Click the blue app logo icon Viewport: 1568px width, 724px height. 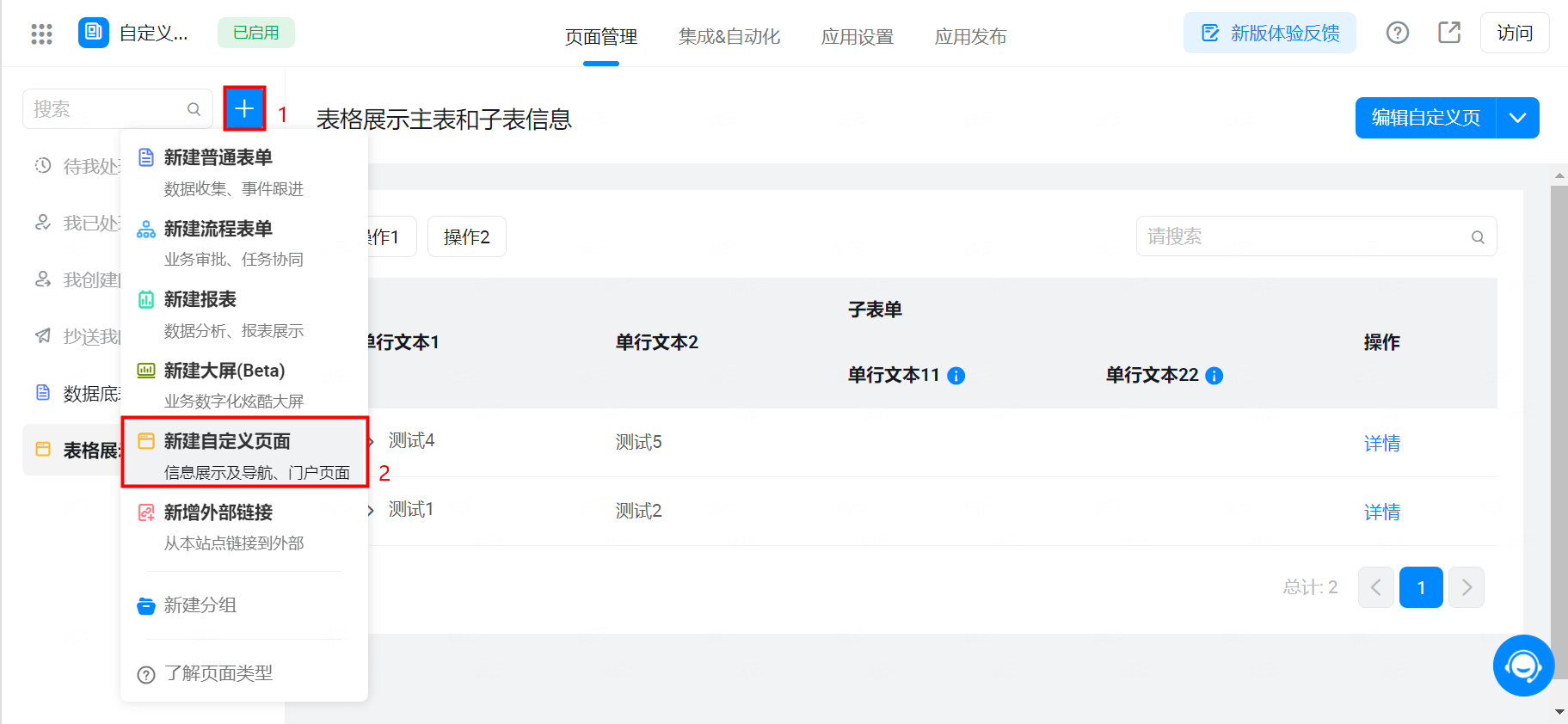coord(94,33)
